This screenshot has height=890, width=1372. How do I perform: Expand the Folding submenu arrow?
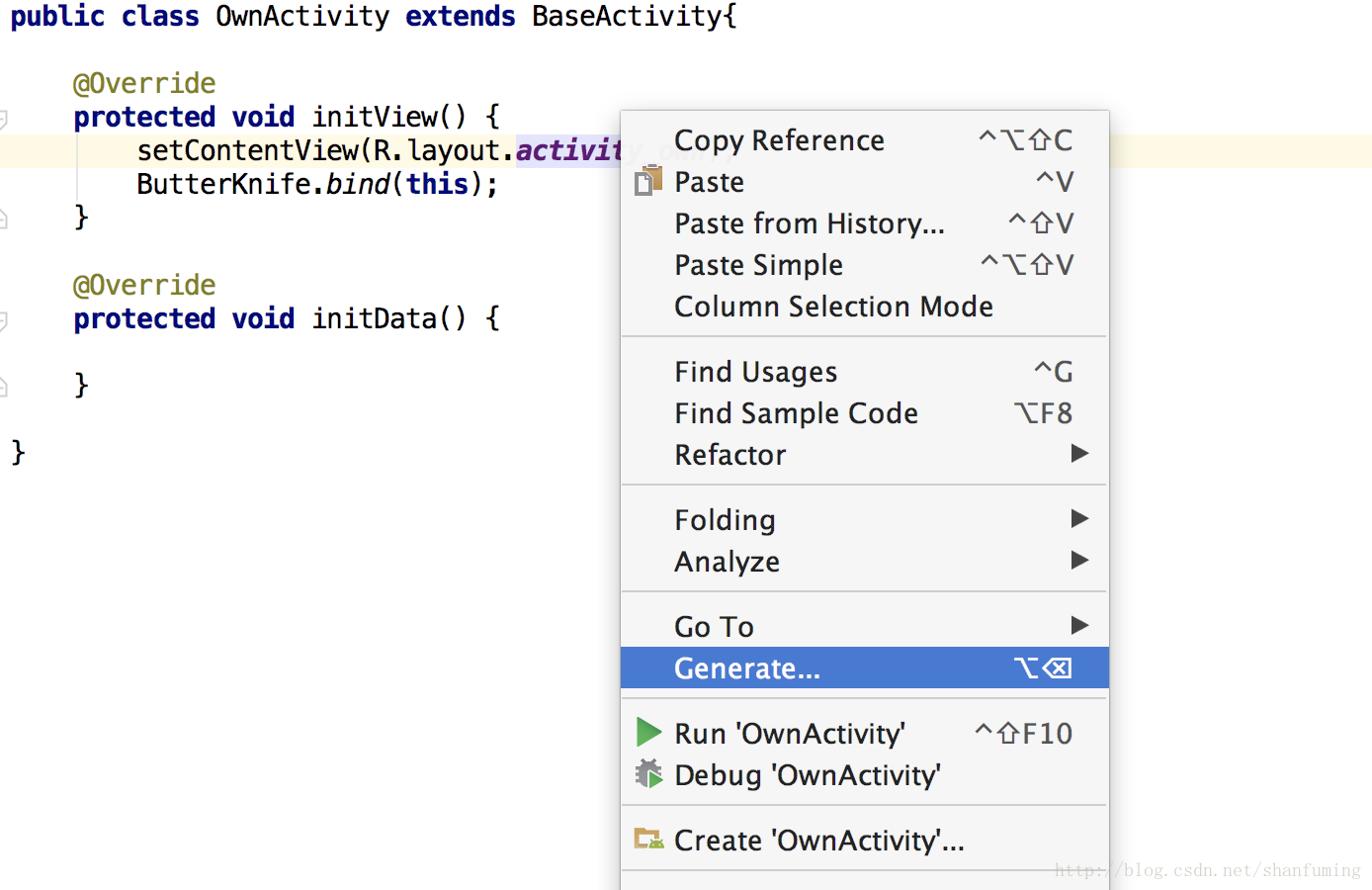point(1079,519)
